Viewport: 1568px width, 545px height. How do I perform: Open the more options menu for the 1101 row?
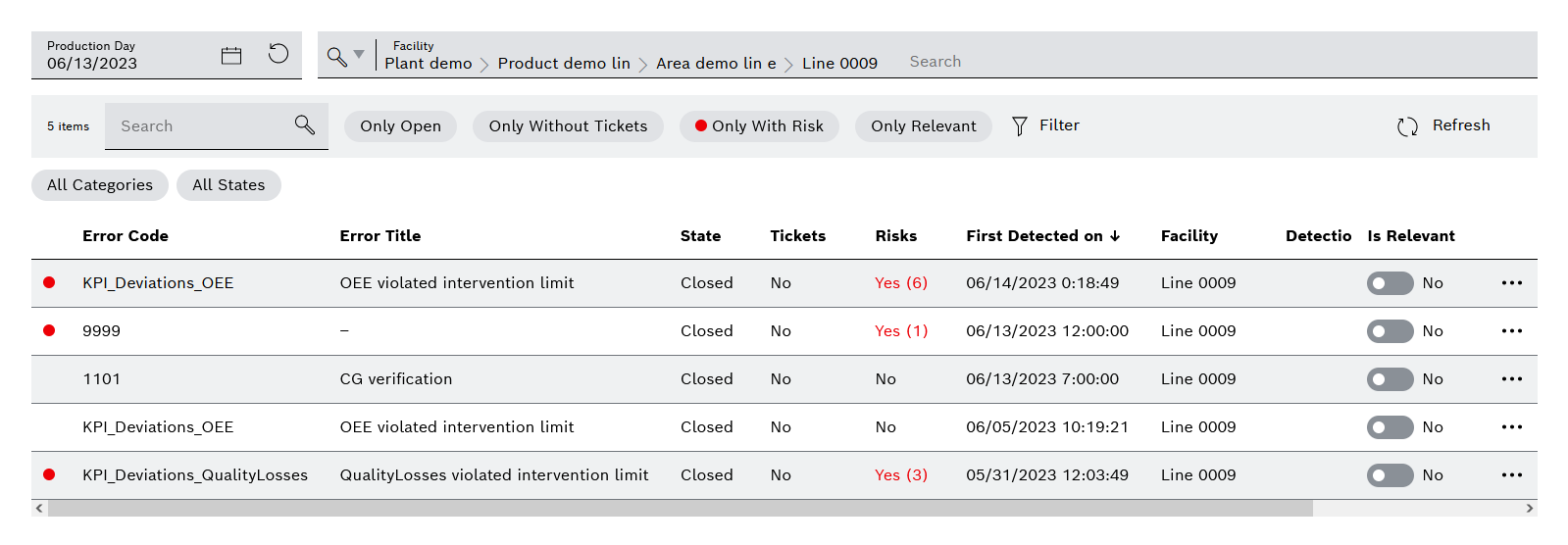(1512, 379)
